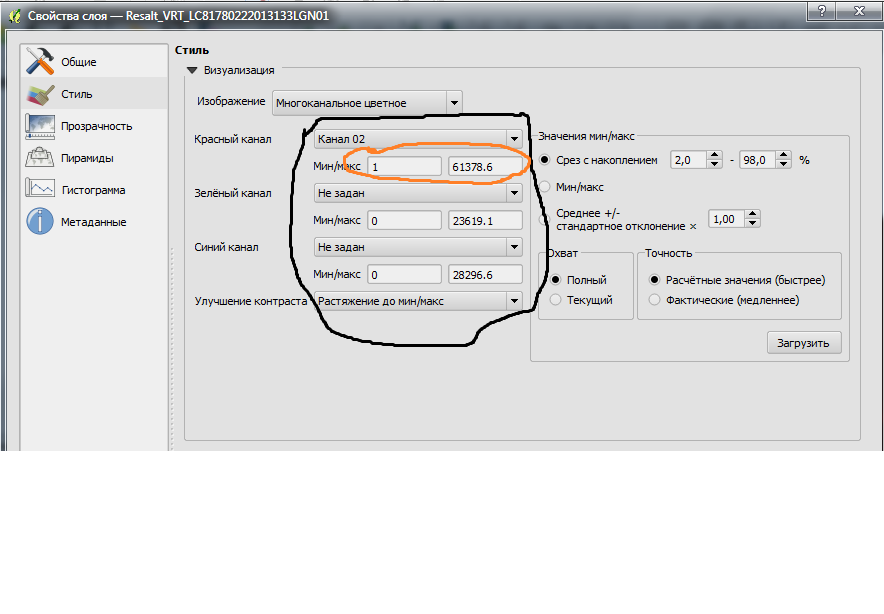884x614 pixels.
Task: Click the 98,0 upper percent field
Action: 758,160
